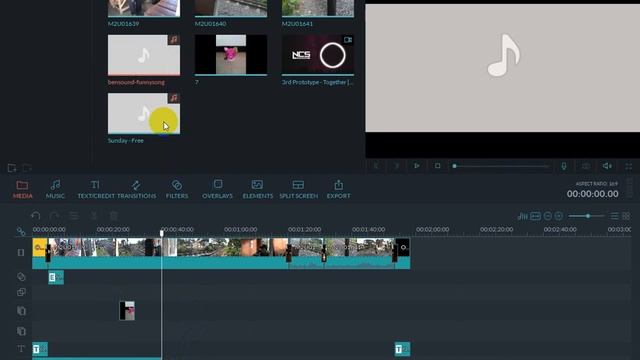
Task: Select the M2U01641 video thumbnail
Action: [x=318, y=8]
